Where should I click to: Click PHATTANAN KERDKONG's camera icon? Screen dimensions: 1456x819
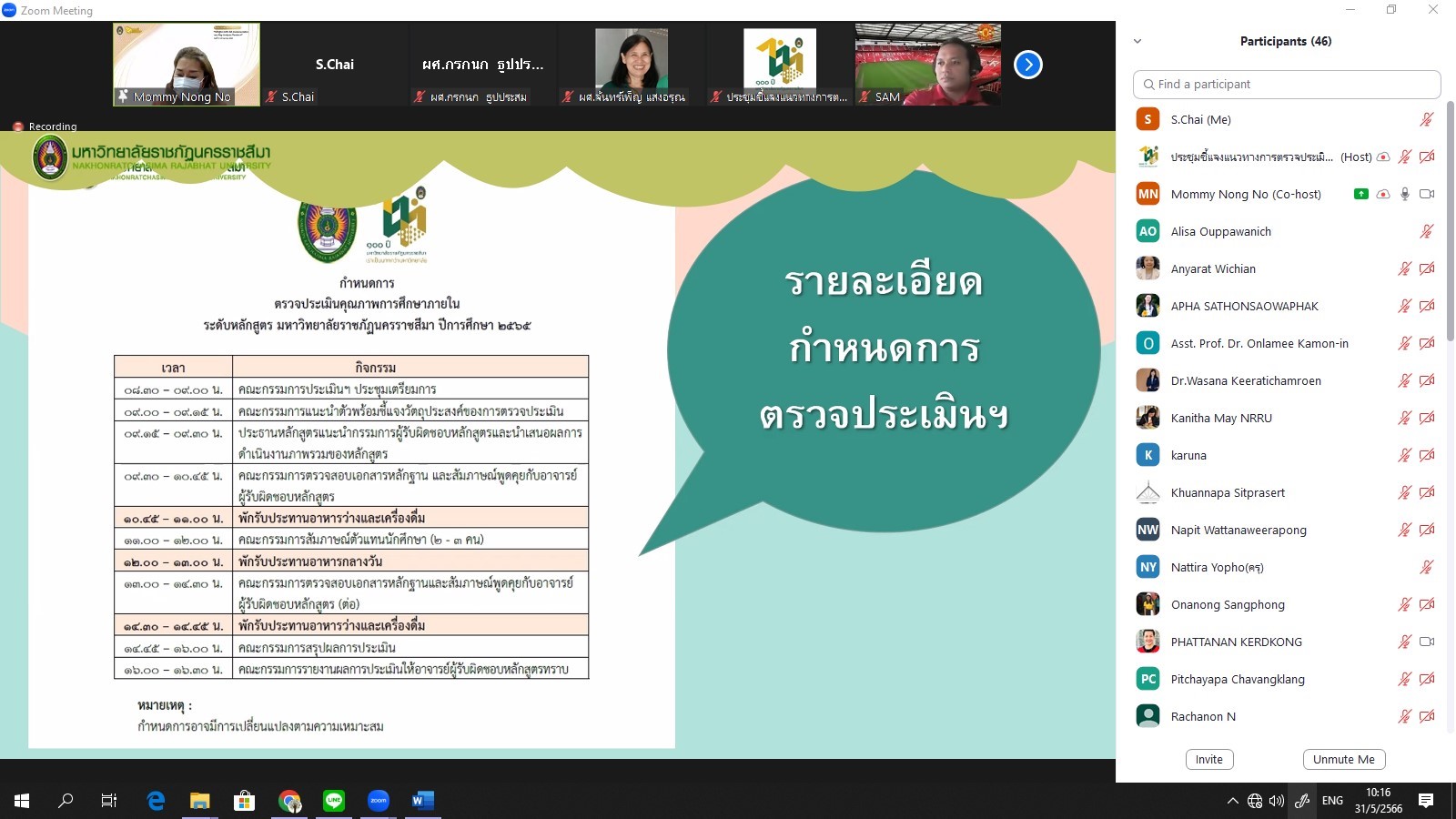pos(1426,642)
